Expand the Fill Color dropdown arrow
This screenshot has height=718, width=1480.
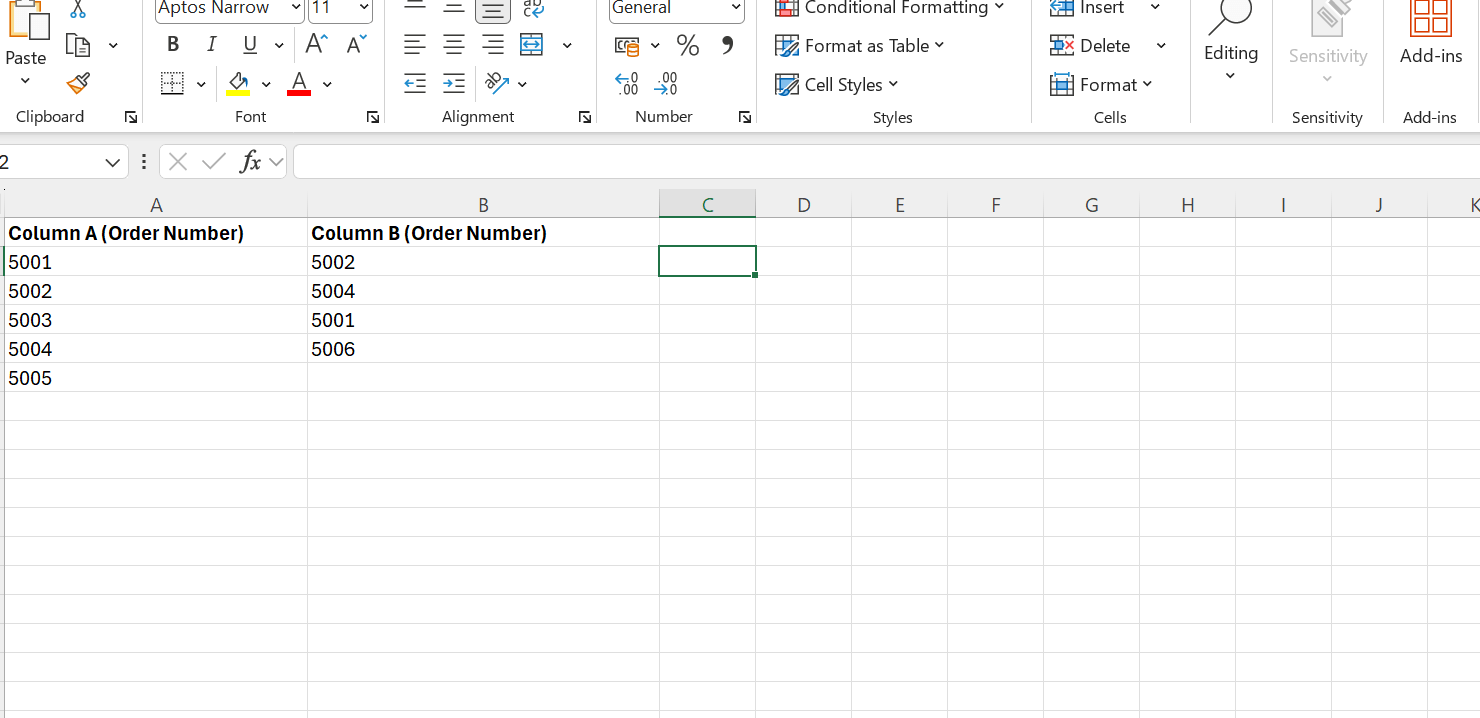264,84
